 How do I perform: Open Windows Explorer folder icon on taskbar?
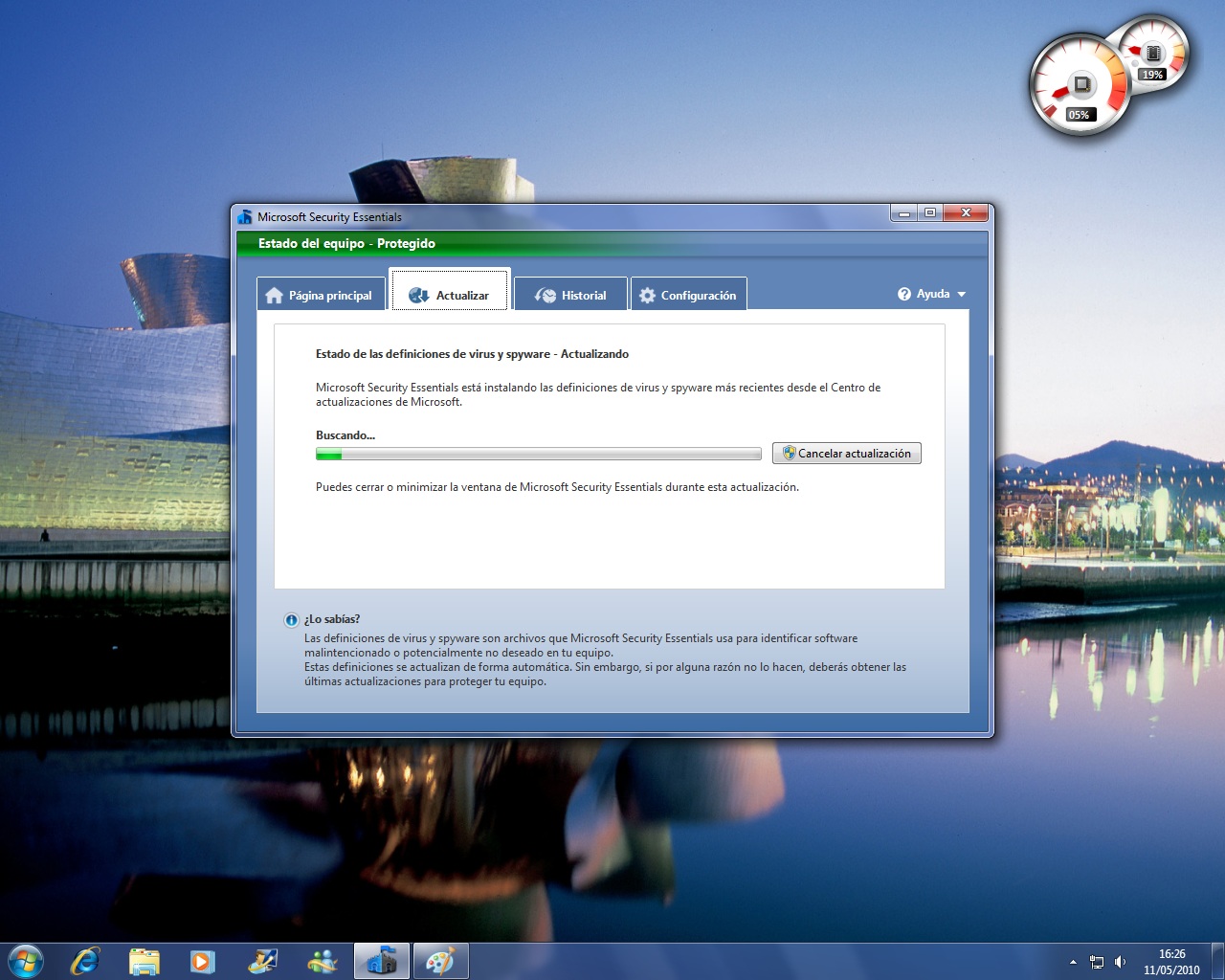(x=144, y=961)
